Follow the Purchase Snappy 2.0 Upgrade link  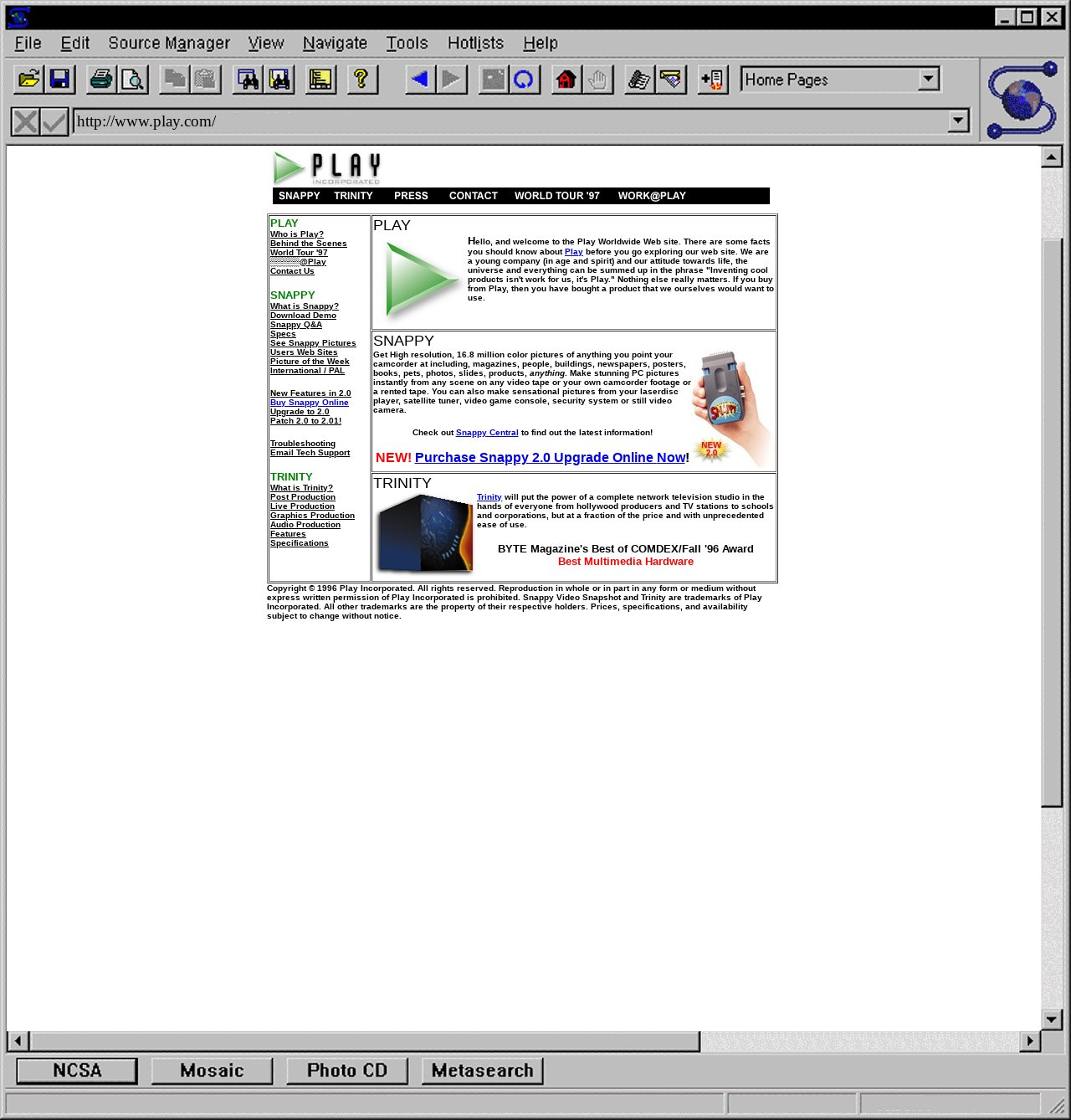[550, 457]
